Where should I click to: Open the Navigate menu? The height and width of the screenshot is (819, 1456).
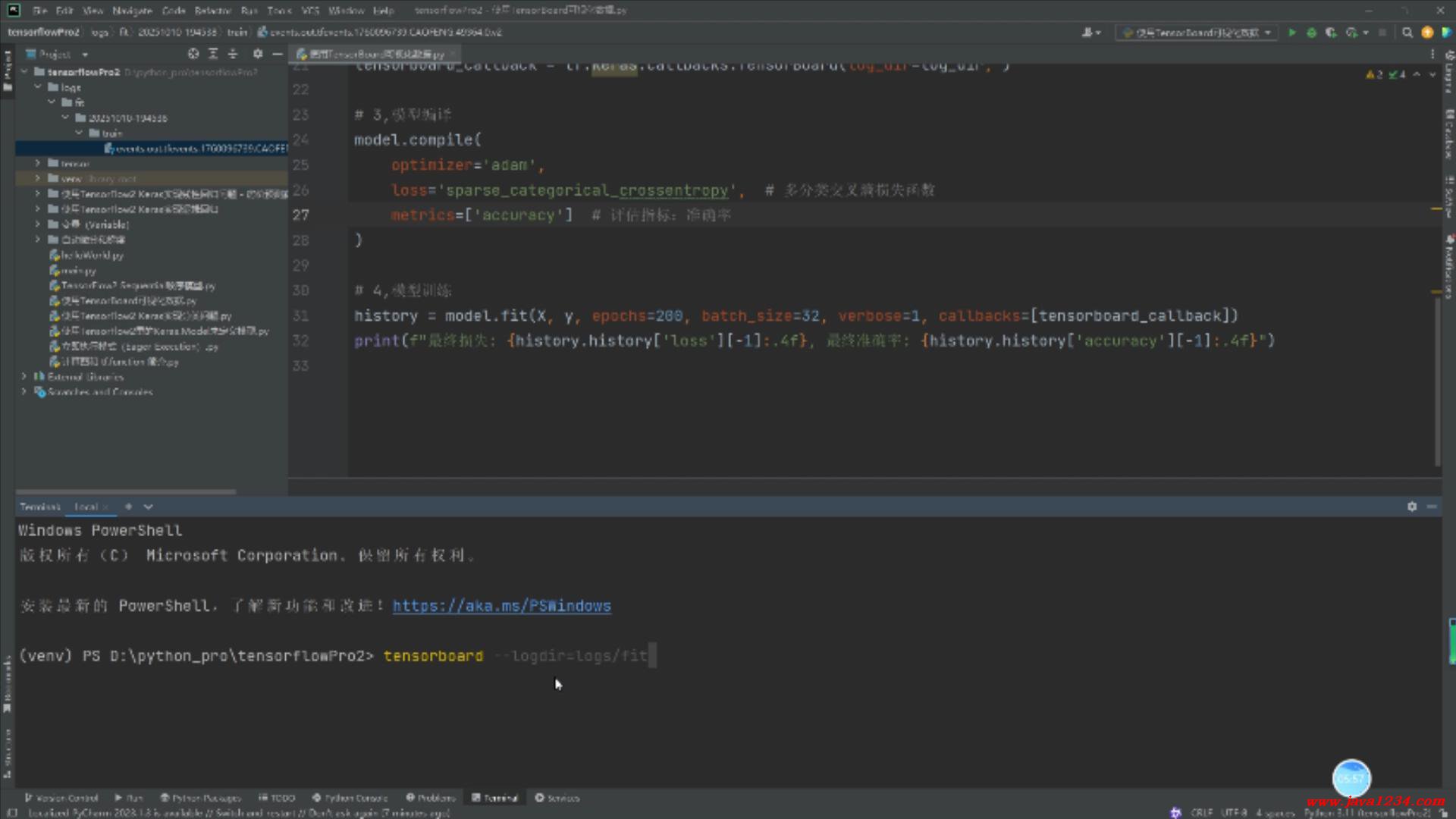(x=132, y=11)
